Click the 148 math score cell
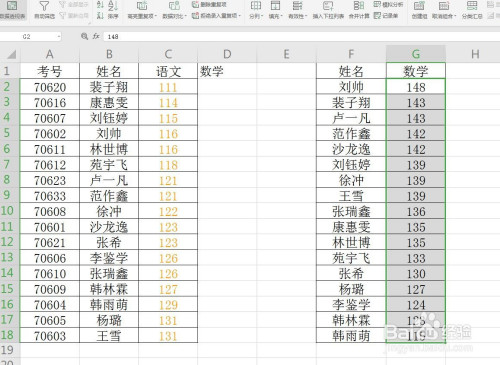The width and height of the screenshot is (500, 365). tap(416, 87)
